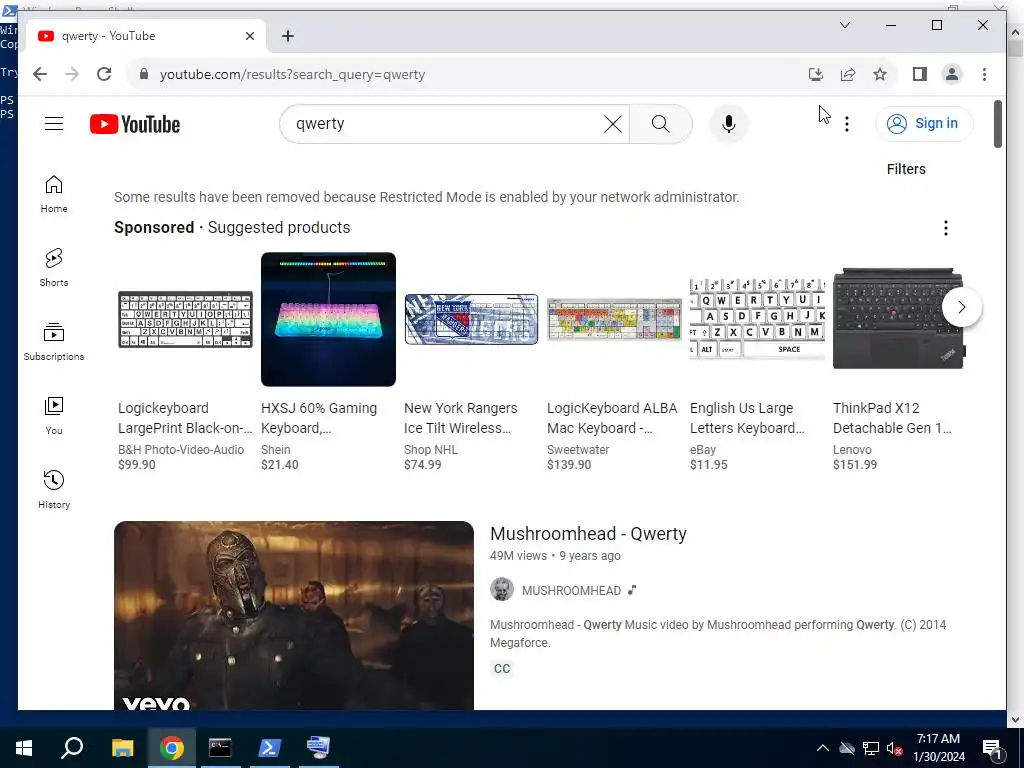Open the MUSHROOMHEAD channel avatar

[502, 590]
